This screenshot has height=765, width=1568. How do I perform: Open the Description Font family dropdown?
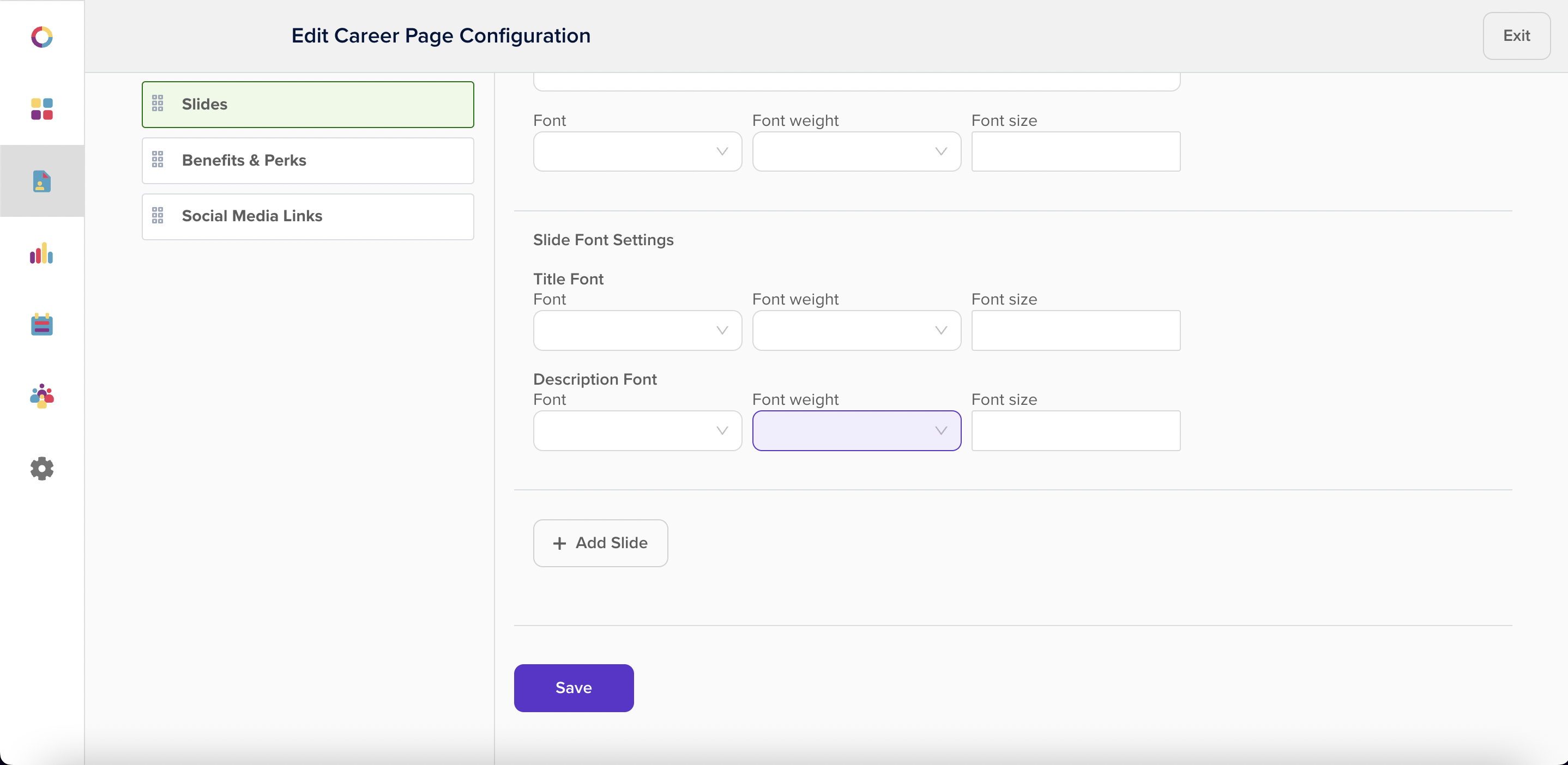coord(637,430)
